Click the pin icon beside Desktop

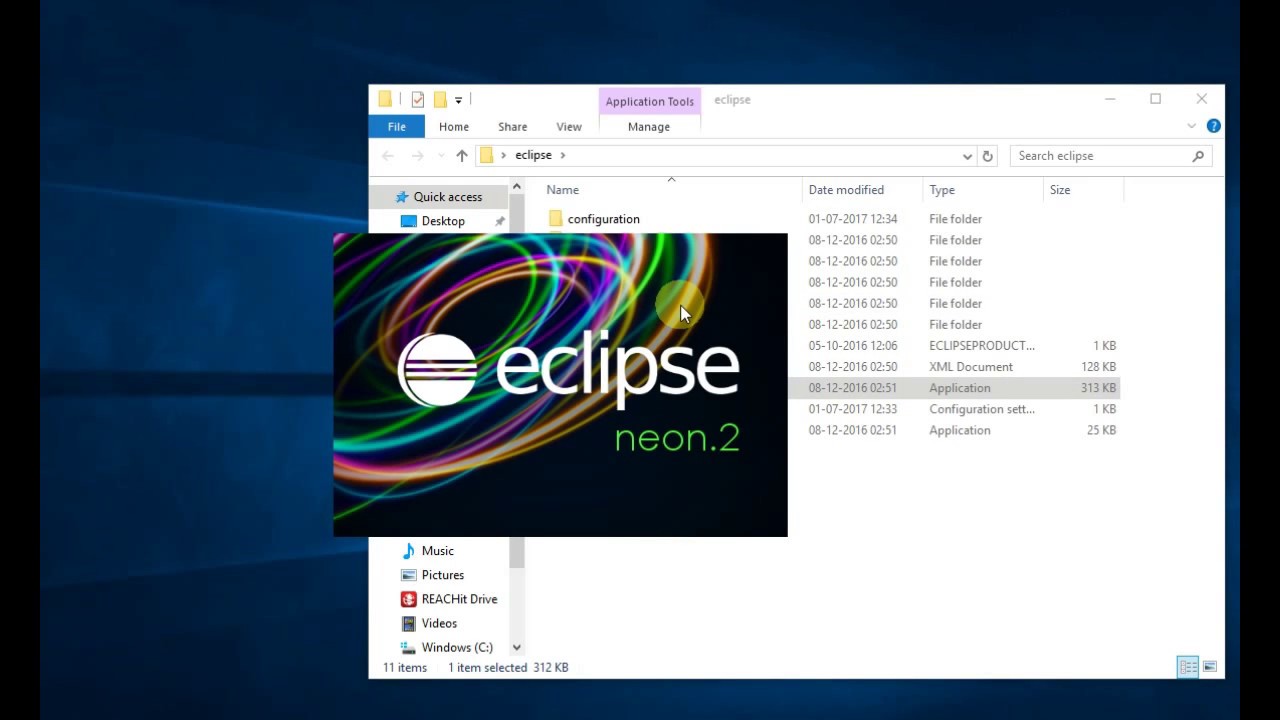pyautogui.click(x=499, y=221)
